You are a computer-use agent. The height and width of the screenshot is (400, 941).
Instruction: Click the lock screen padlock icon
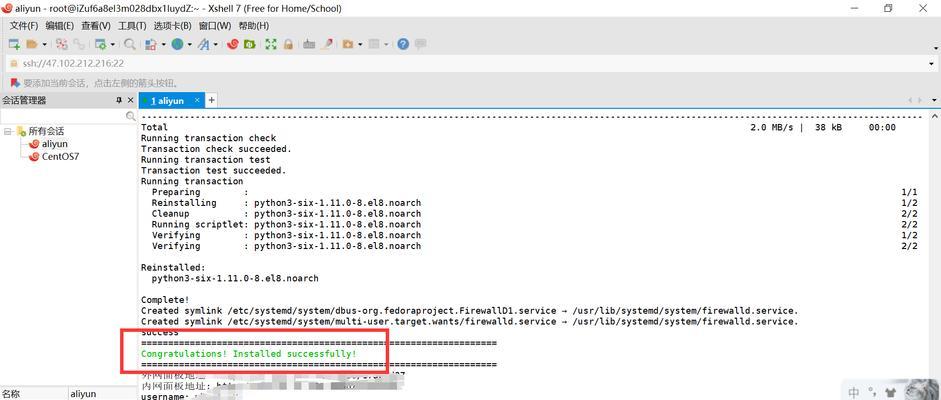pyautogui.click(x=288, y=44)
